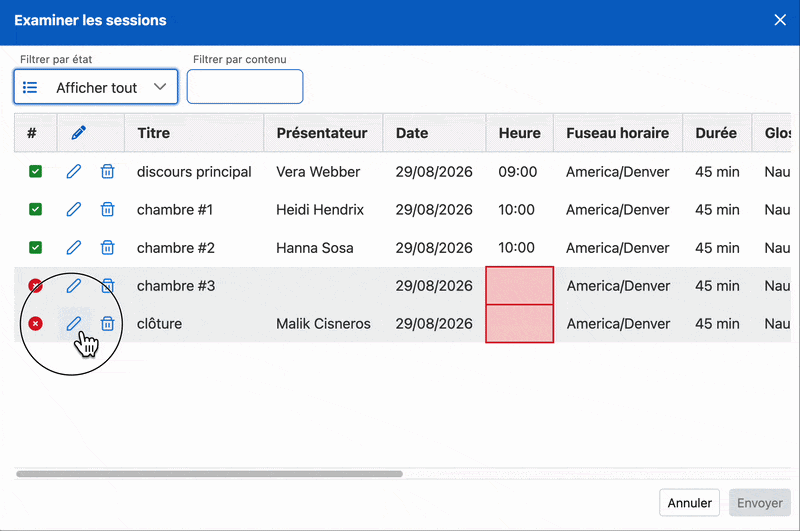The height and width of the screenshot is (531, 800).
Task: Click the Présentateur column header
Action: click(323, 133)
